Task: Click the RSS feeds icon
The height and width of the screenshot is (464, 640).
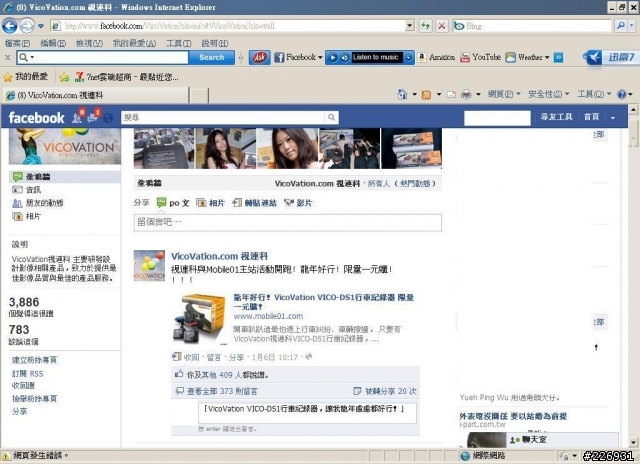Action: [426, 95]
